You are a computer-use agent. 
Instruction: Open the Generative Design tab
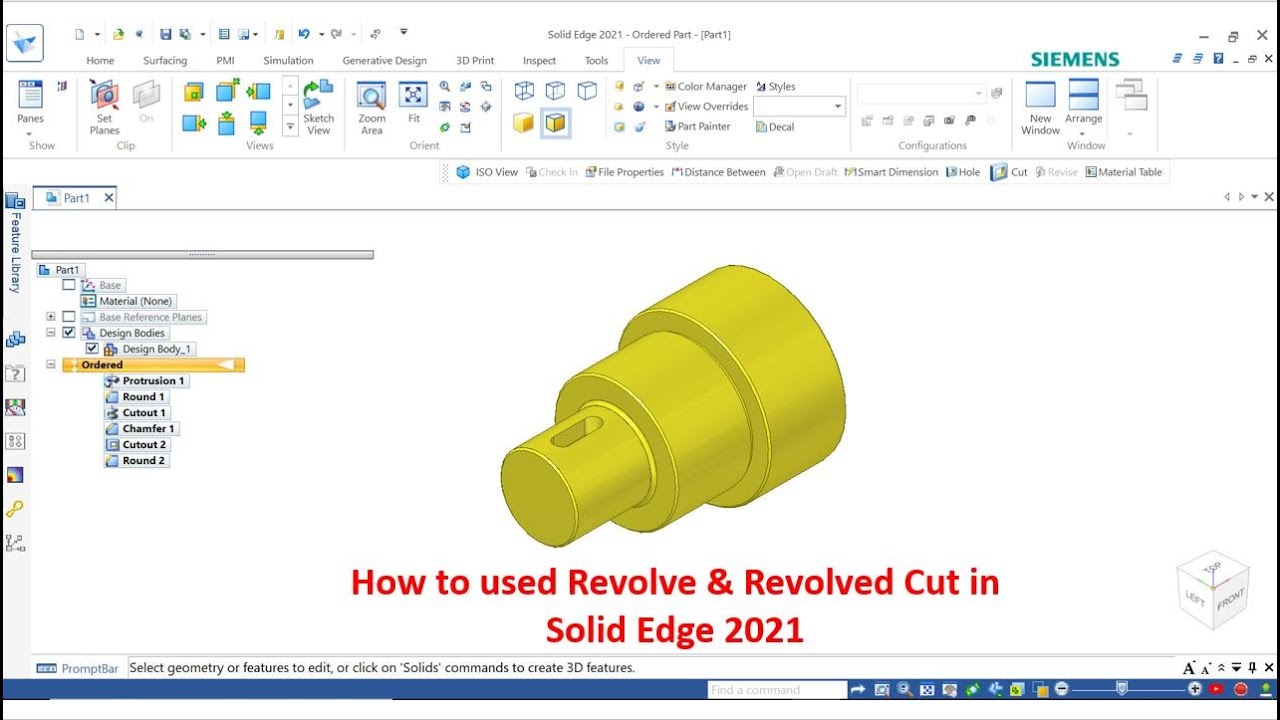pos(385,60)
